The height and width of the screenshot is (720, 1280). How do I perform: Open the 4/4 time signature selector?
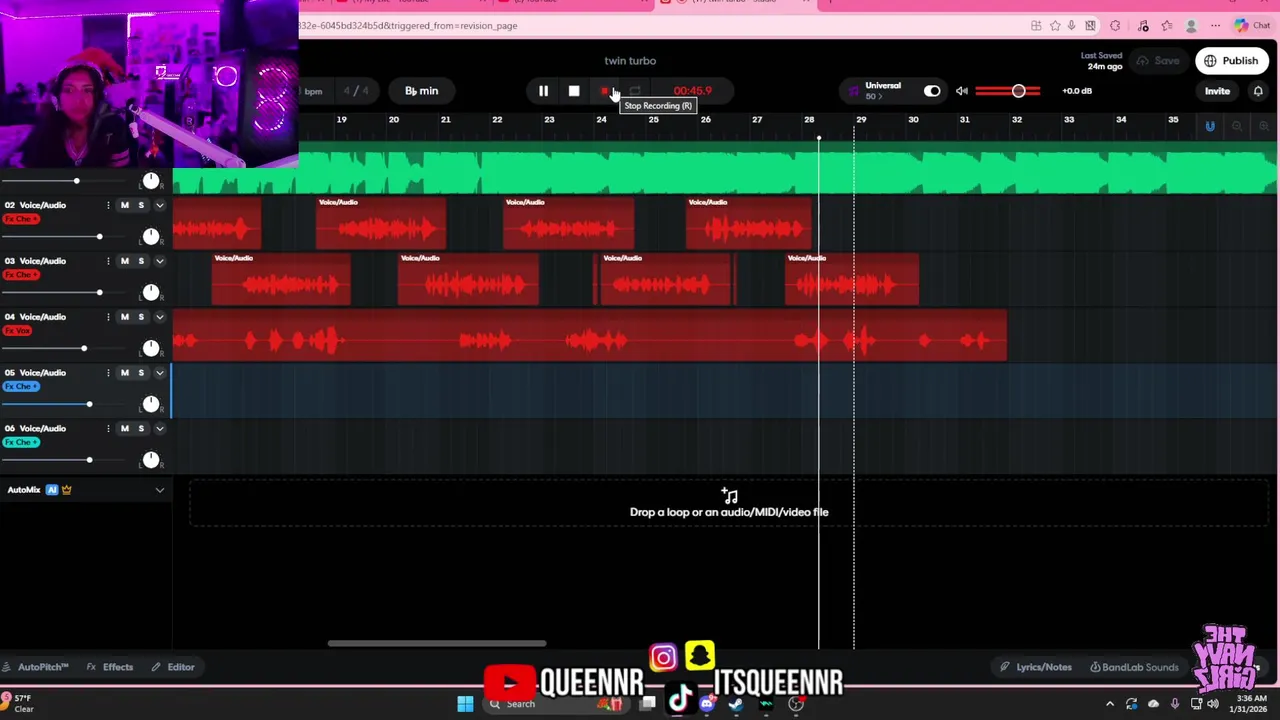coord(356,91)
